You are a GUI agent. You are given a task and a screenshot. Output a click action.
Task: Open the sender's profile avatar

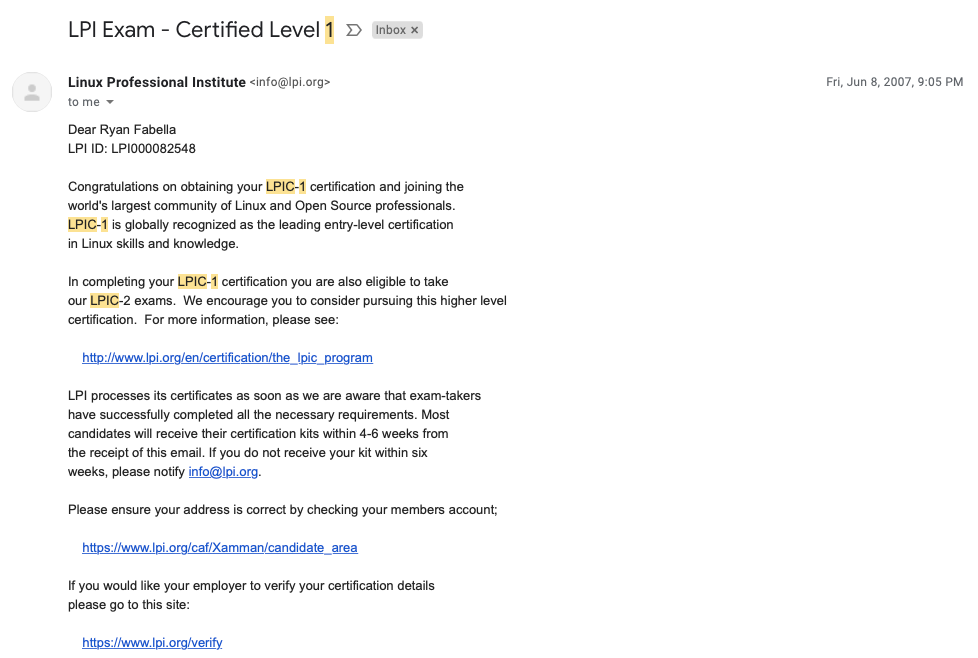[32, 92]
